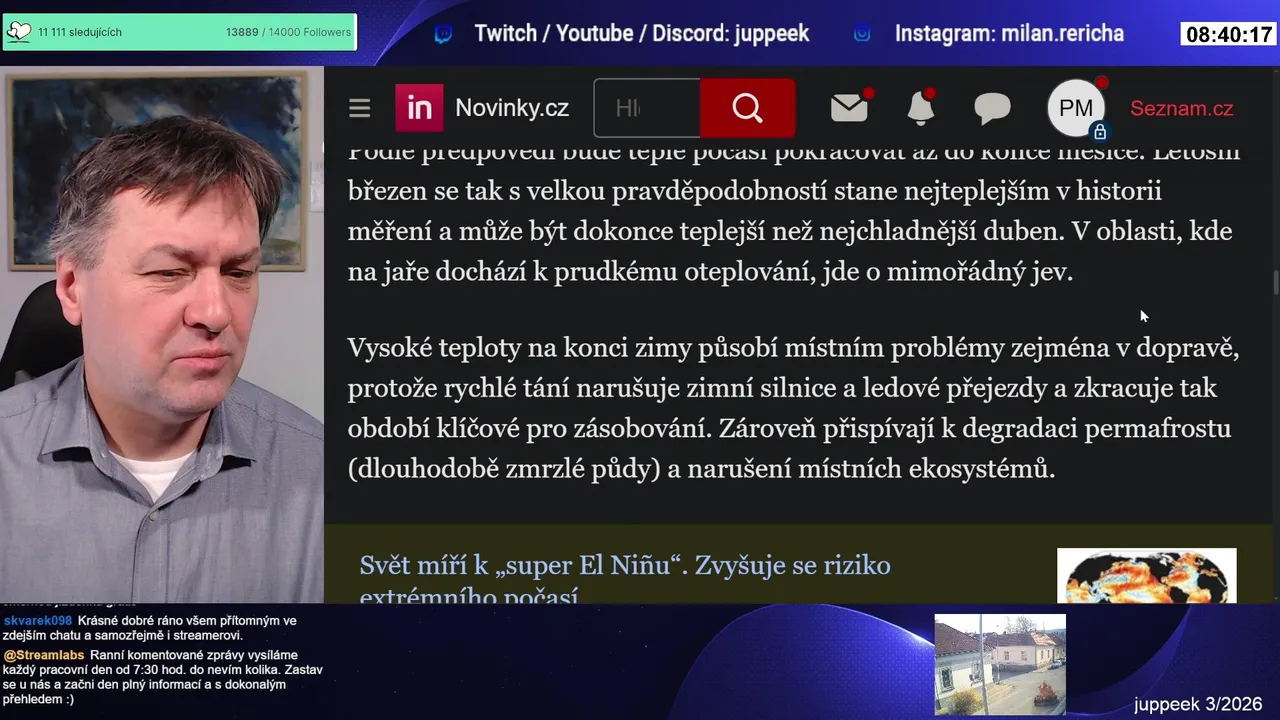
Task: Click the '@Streamlabs' chat username
Action: [x=44, y=655]
